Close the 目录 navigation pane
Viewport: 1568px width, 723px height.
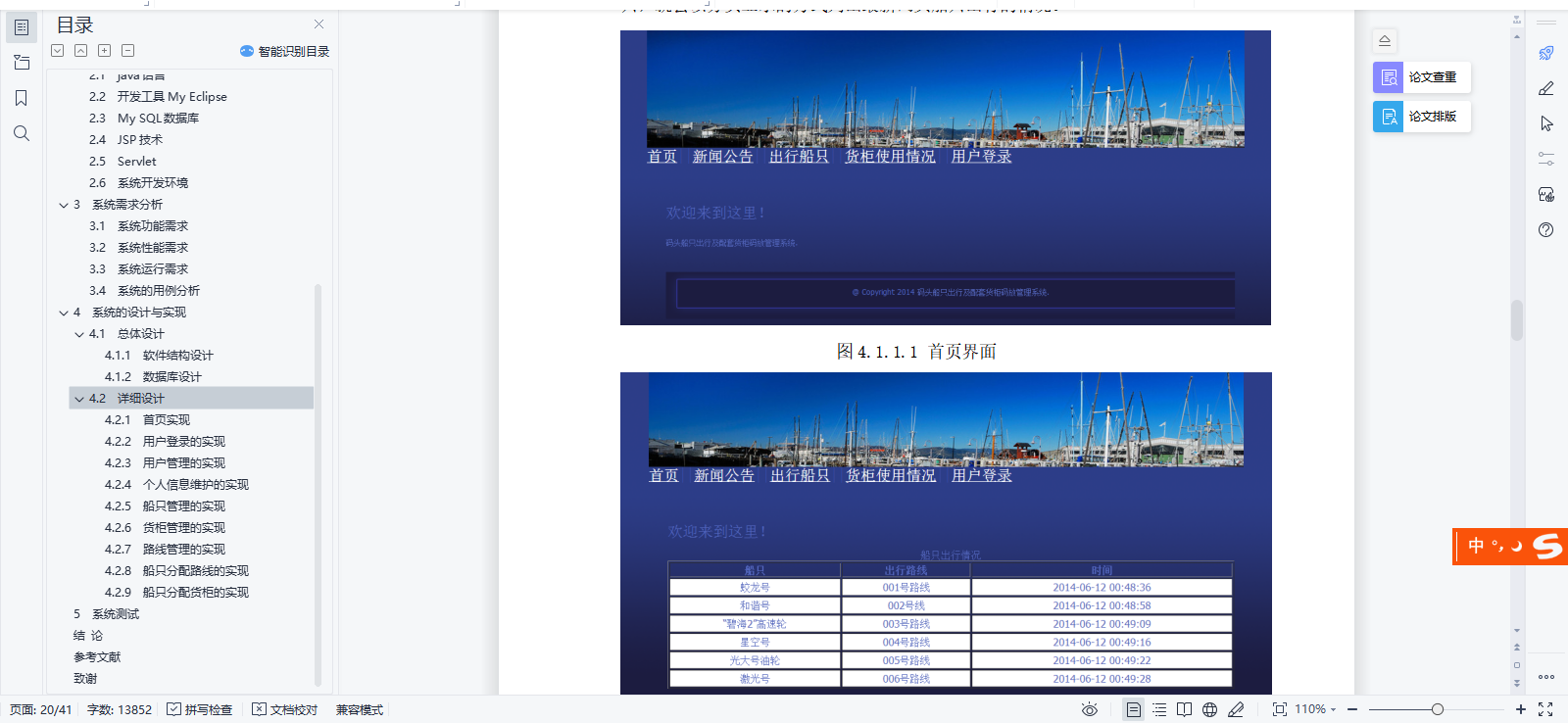pos(318,24)
